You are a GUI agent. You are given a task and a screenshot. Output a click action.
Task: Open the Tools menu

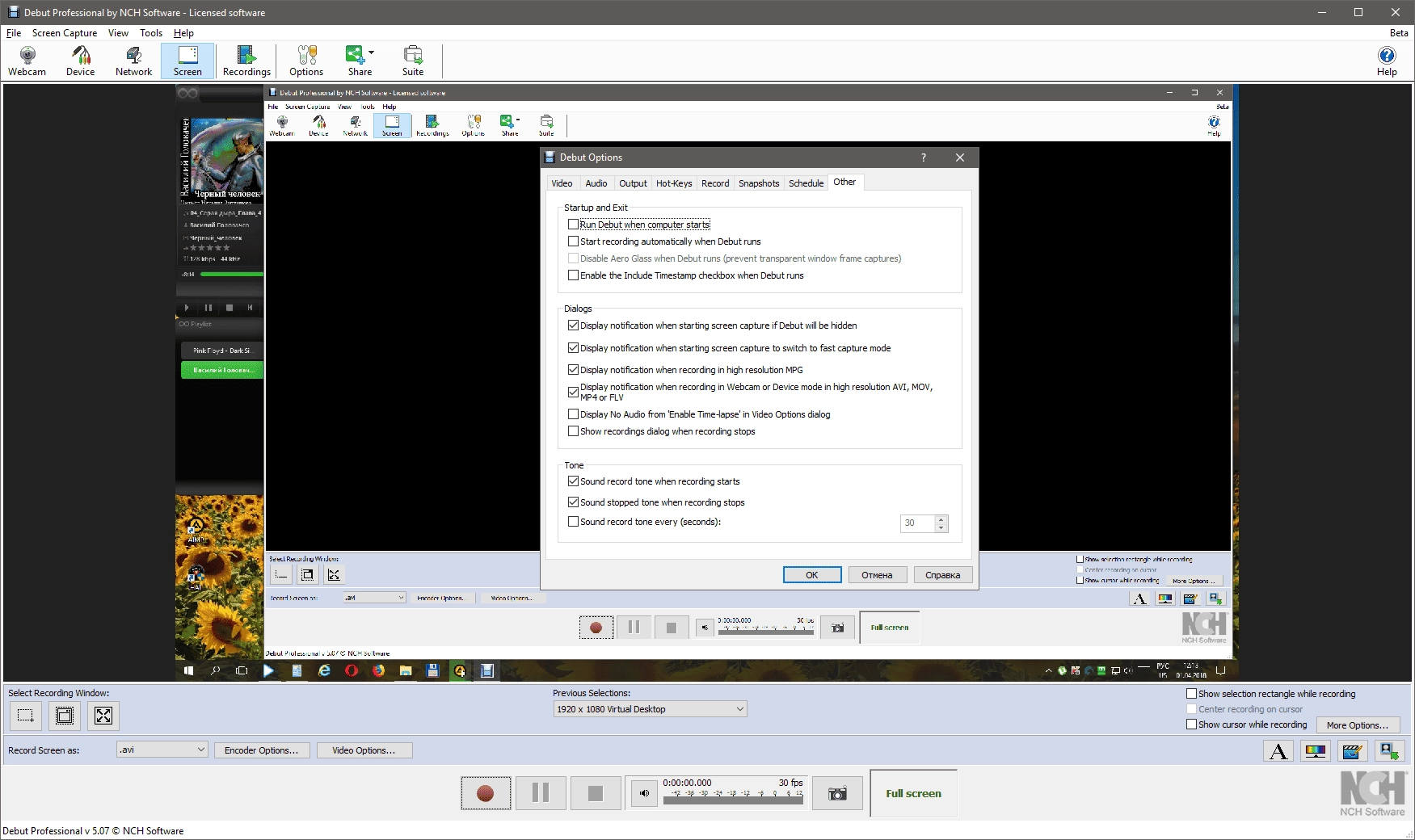coord(151,33)
